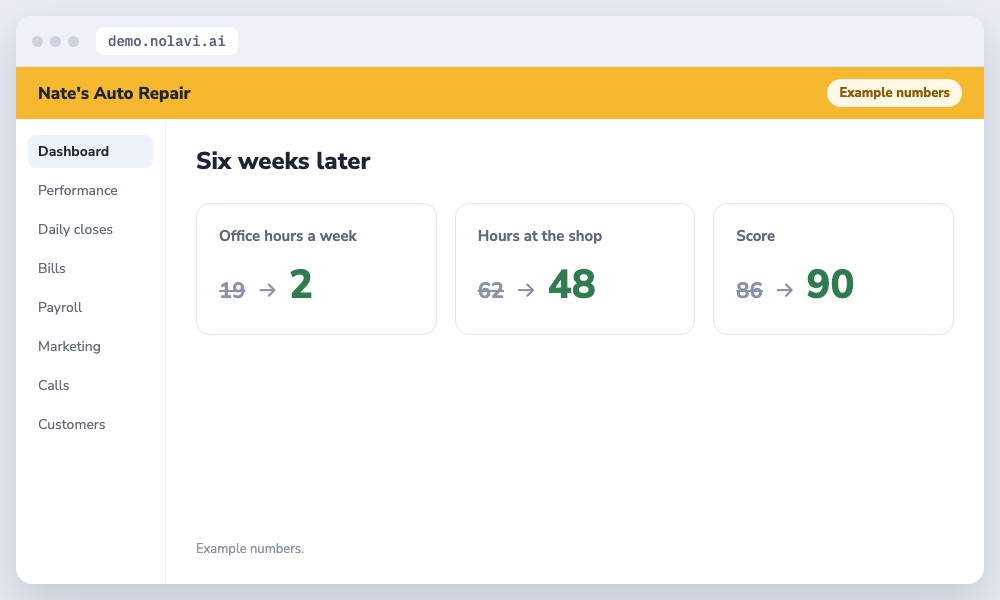Screen dimensions: 1000x600
Task: Click the demo.nolavi.ai address field
Action: pos(166,41)
